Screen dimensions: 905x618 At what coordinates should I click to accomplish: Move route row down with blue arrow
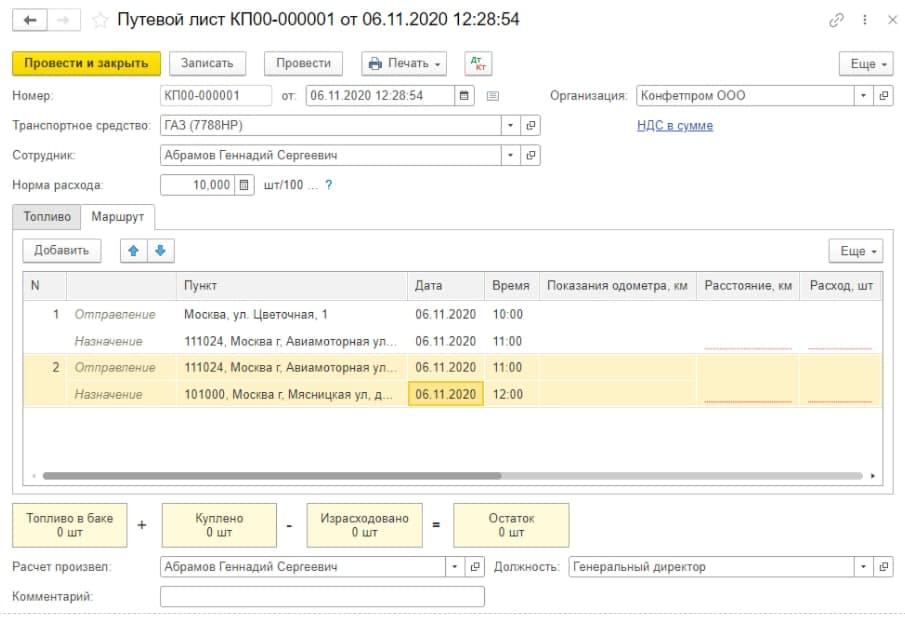coord(161,250)
